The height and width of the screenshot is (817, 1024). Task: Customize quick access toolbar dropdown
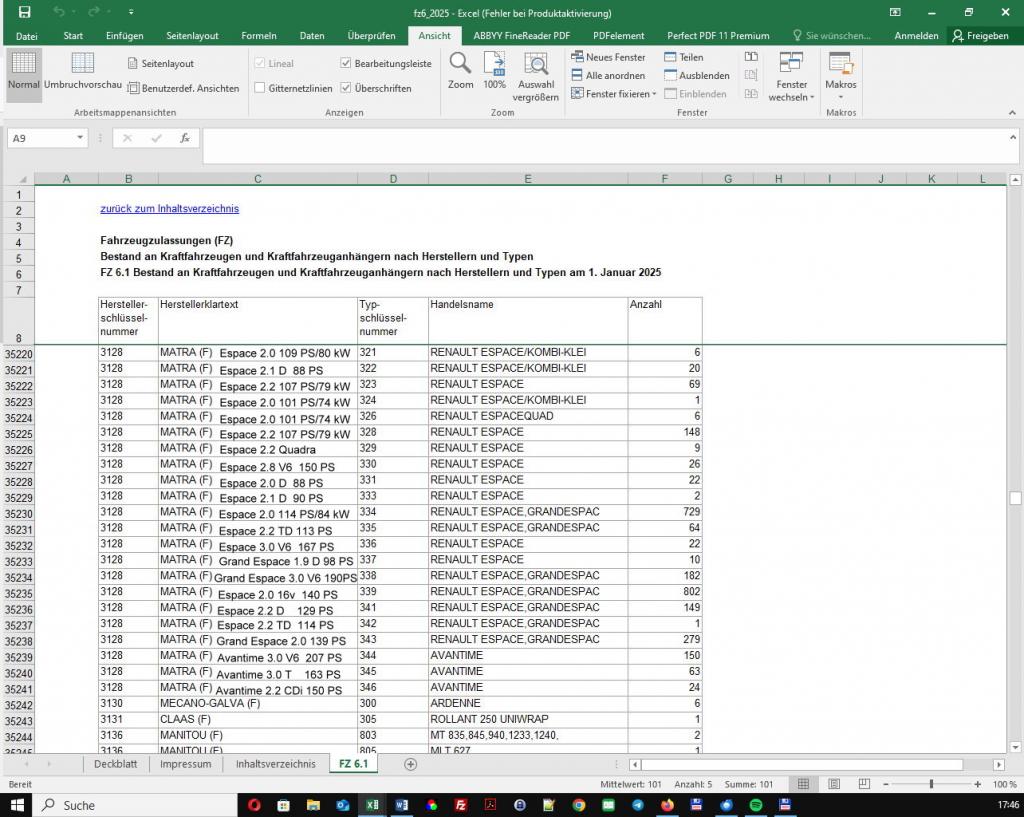point(131,12)
